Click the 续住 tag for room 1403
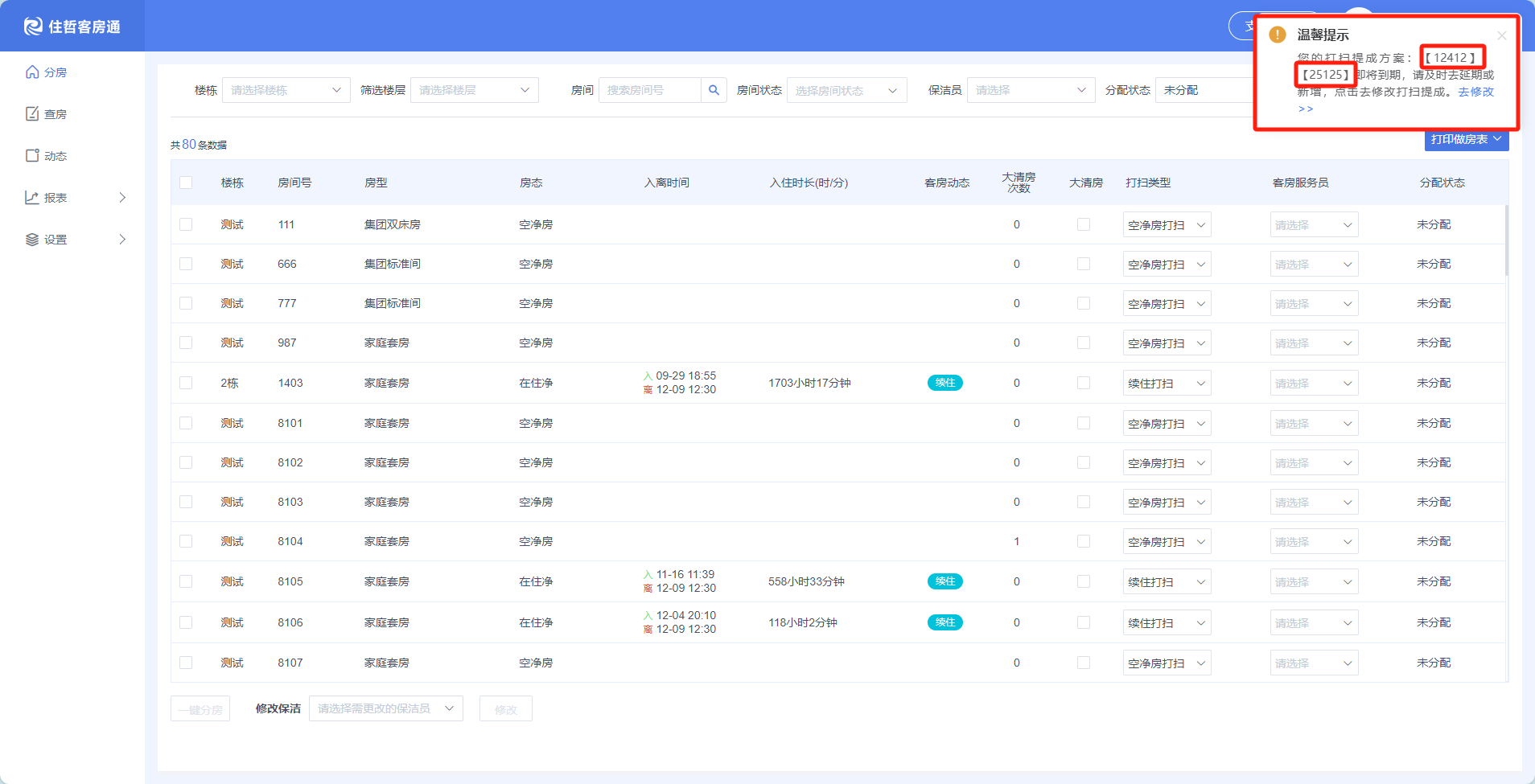 click(x=945, y=383)
